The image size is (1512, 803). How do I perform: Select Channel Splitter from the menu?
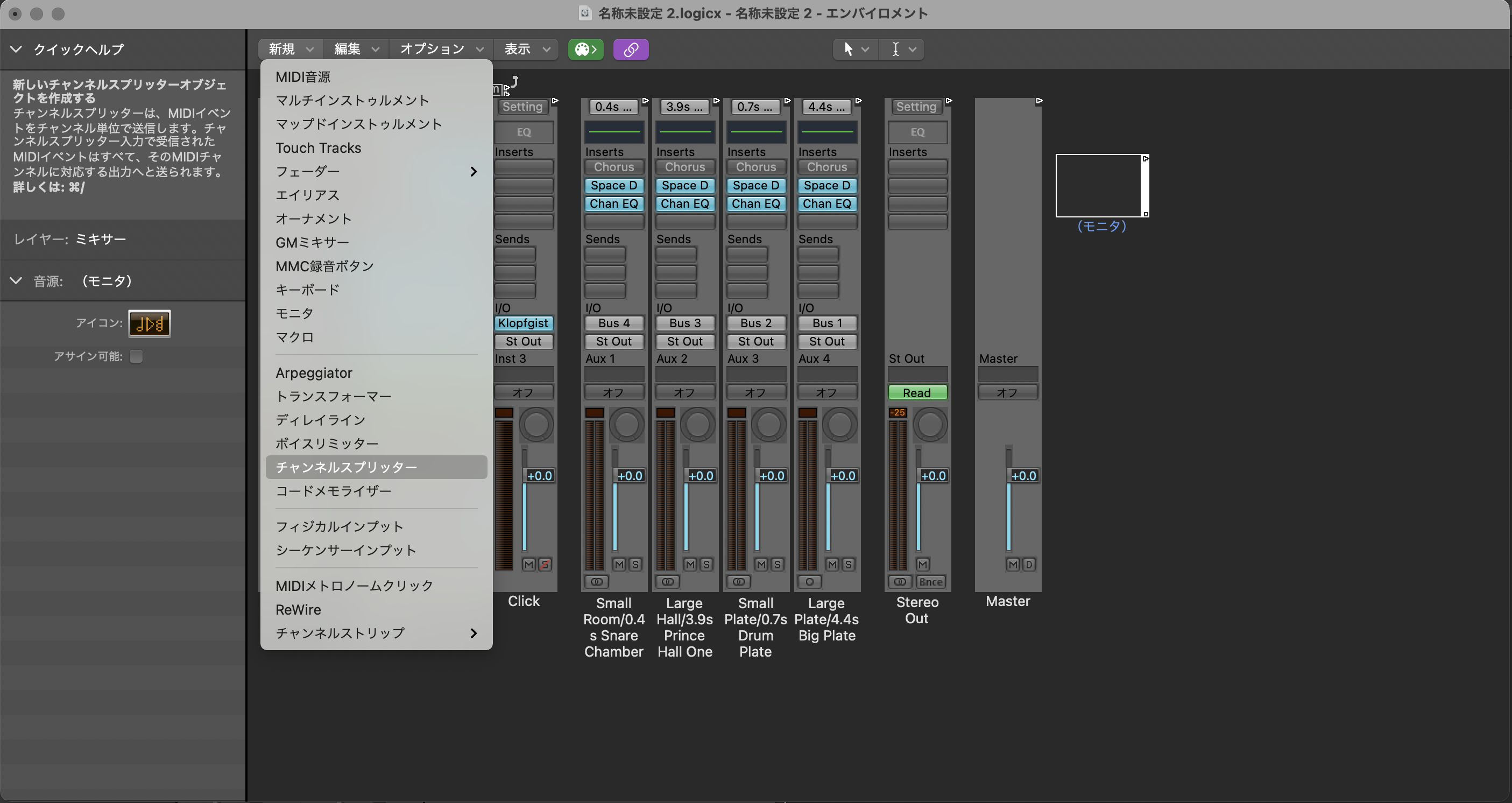[x=347, y=467]
